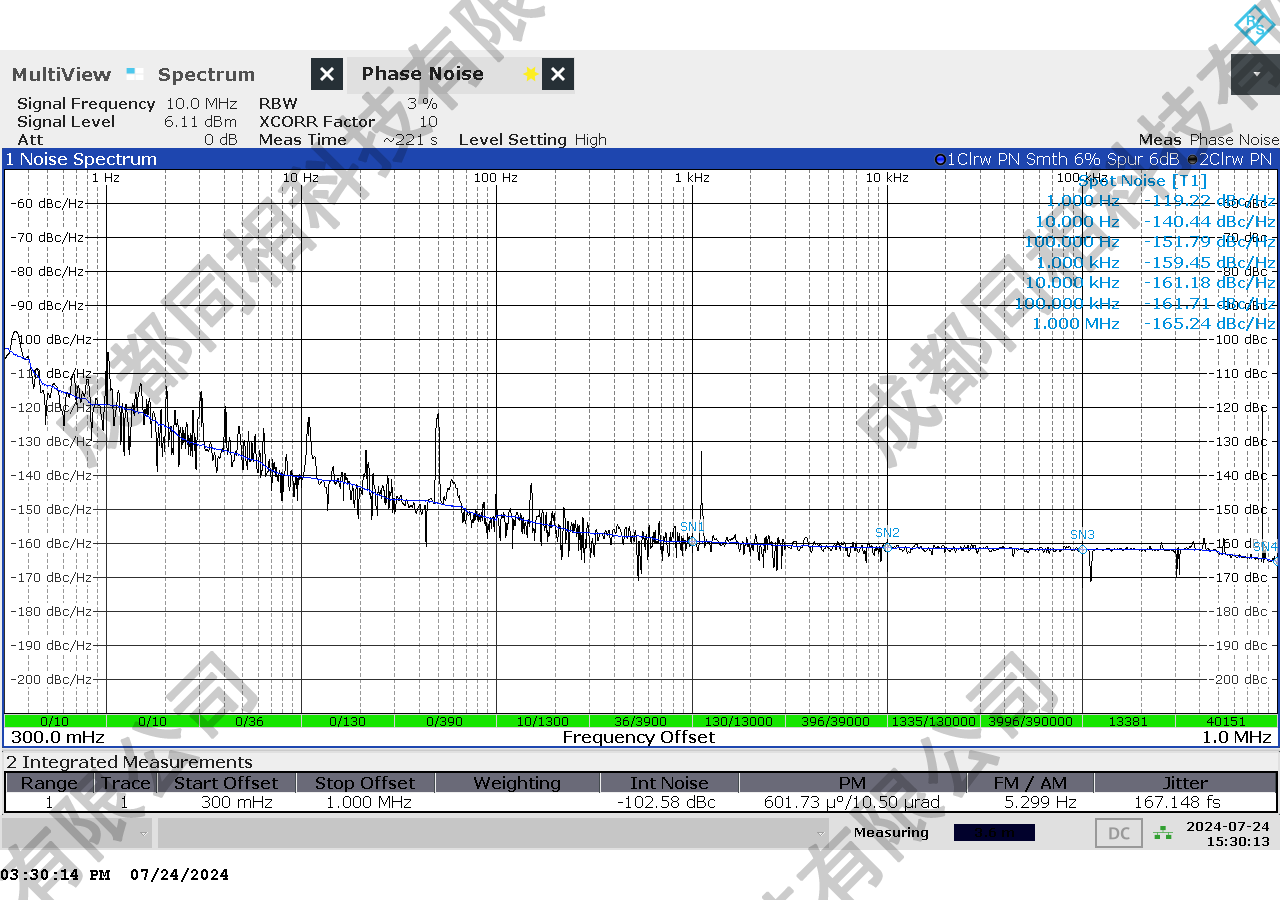
Task: Click the network connection status icon
Action: pyautogui.click(x=1162, y=832)
